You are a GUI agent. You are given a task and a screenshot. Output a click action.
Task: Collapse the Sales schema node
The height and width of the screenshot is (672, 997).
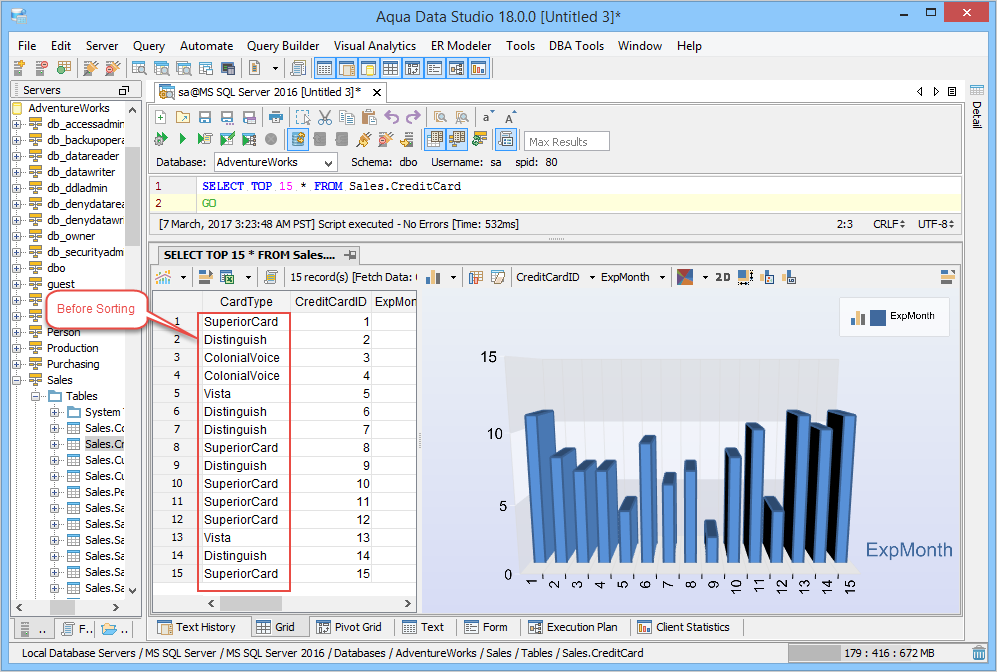[17, 380]
